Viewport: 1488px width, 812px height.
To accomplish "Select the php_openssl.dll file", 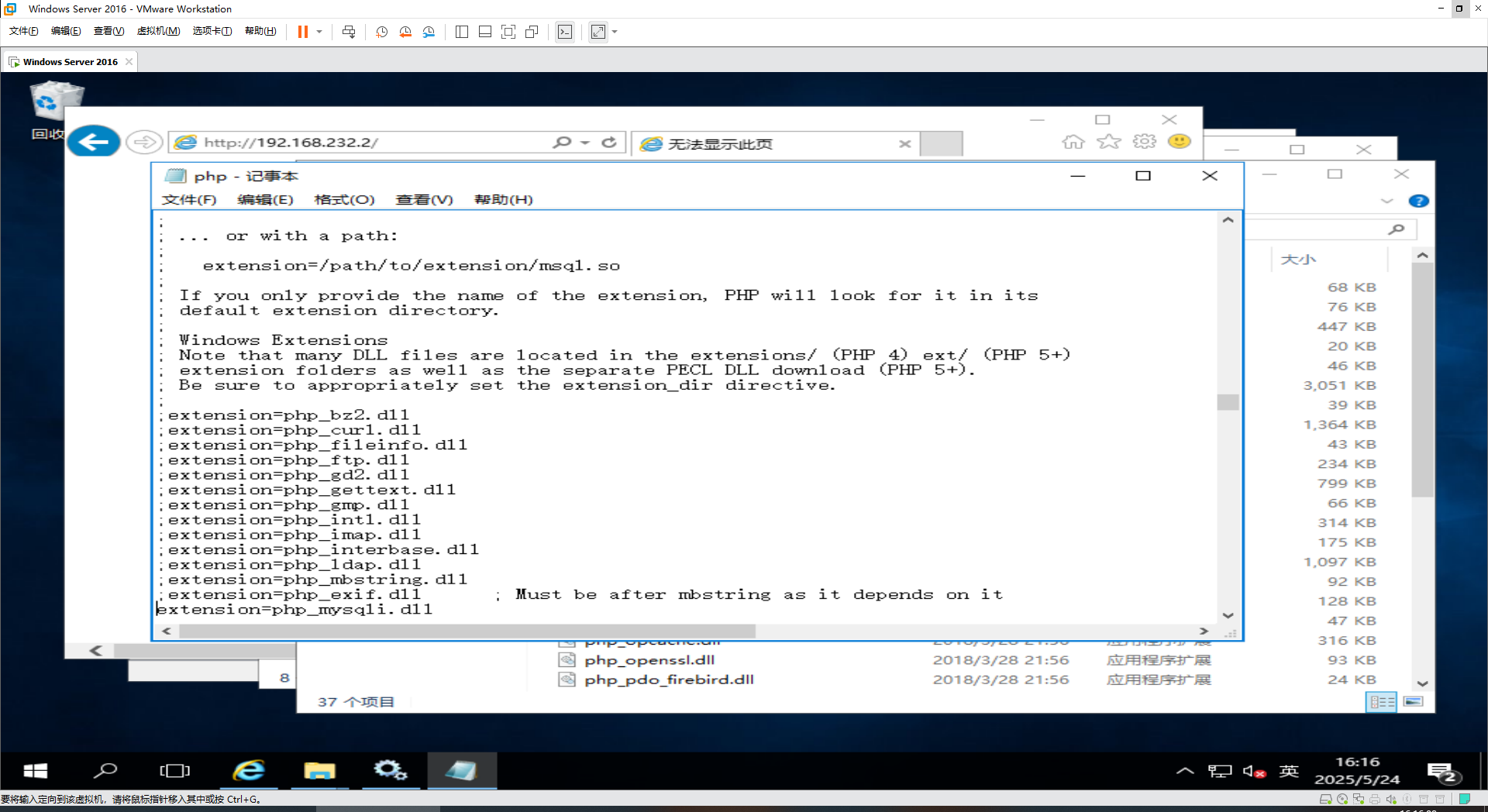I will tap(649, 660).
